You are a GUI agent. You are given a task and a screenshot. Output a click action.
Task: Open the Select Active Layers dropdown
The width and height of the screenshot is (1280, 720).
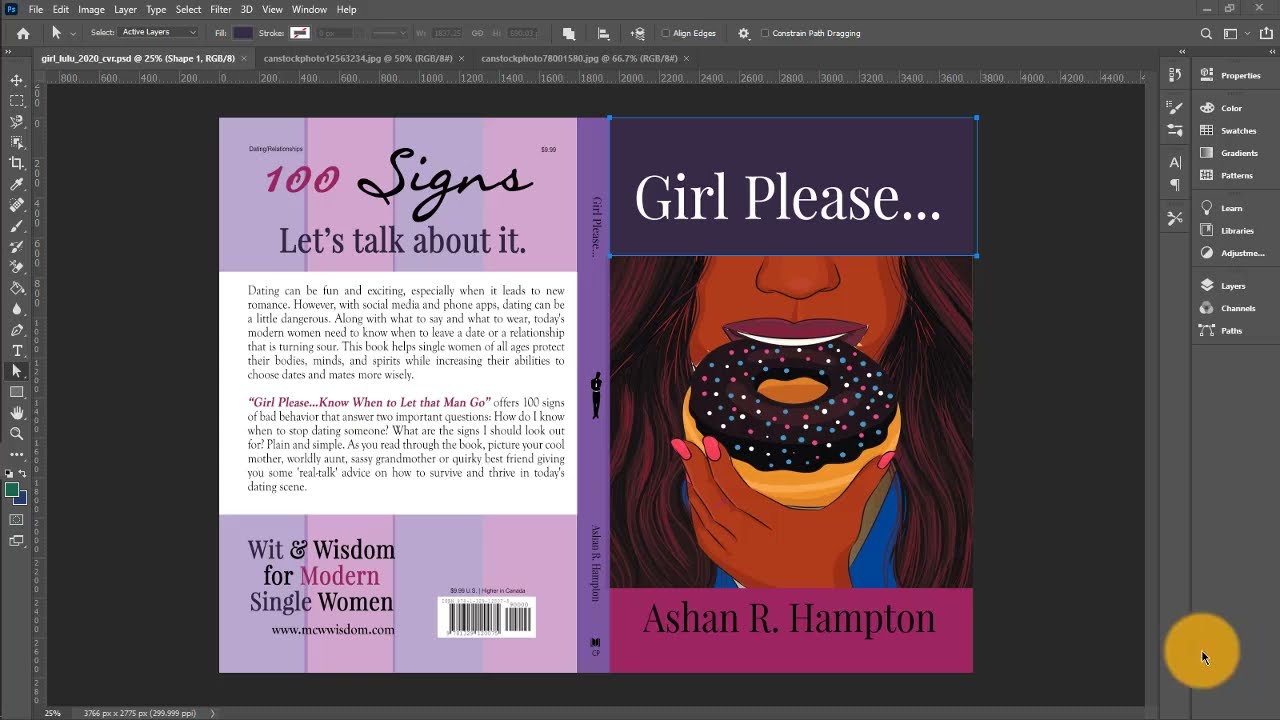click(x=159, y=33)
